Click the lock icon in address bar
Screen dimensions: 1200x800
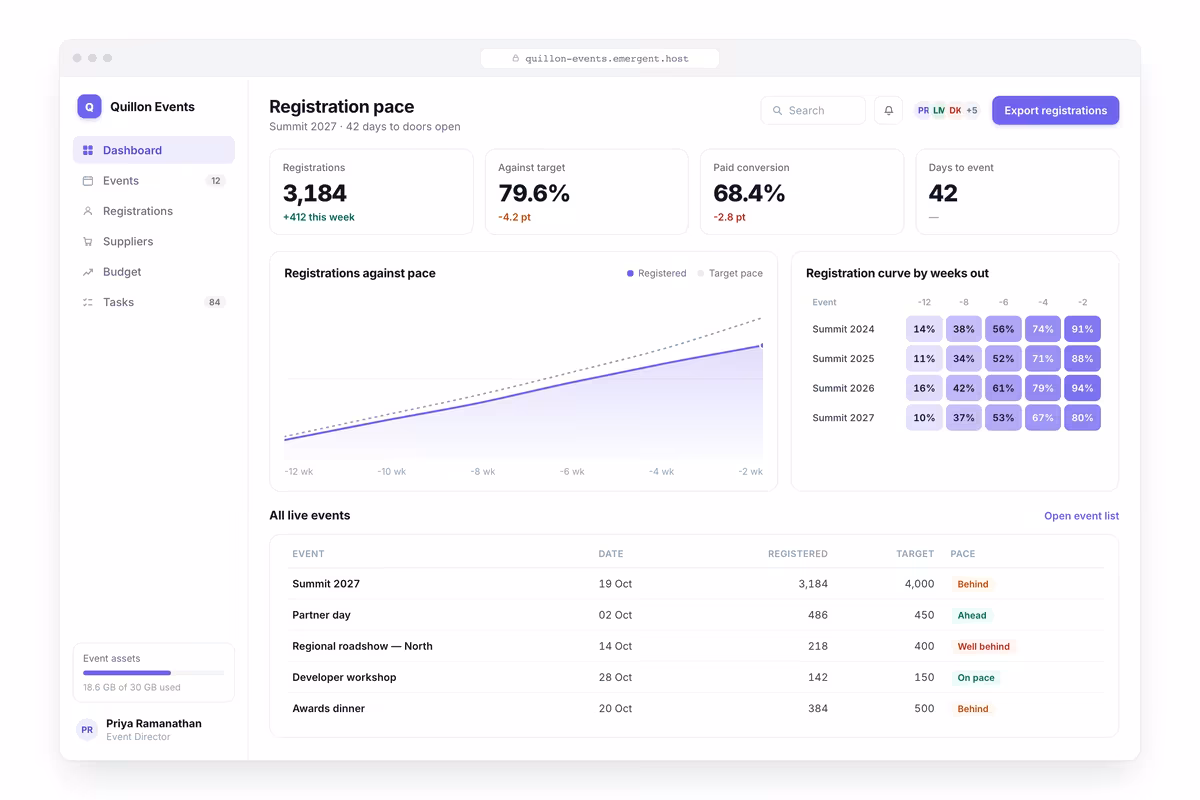516,59
